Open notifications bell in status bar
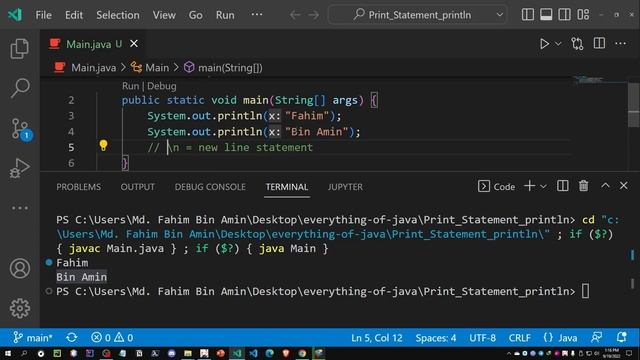640x360 pixels. [x=621, y=338]
